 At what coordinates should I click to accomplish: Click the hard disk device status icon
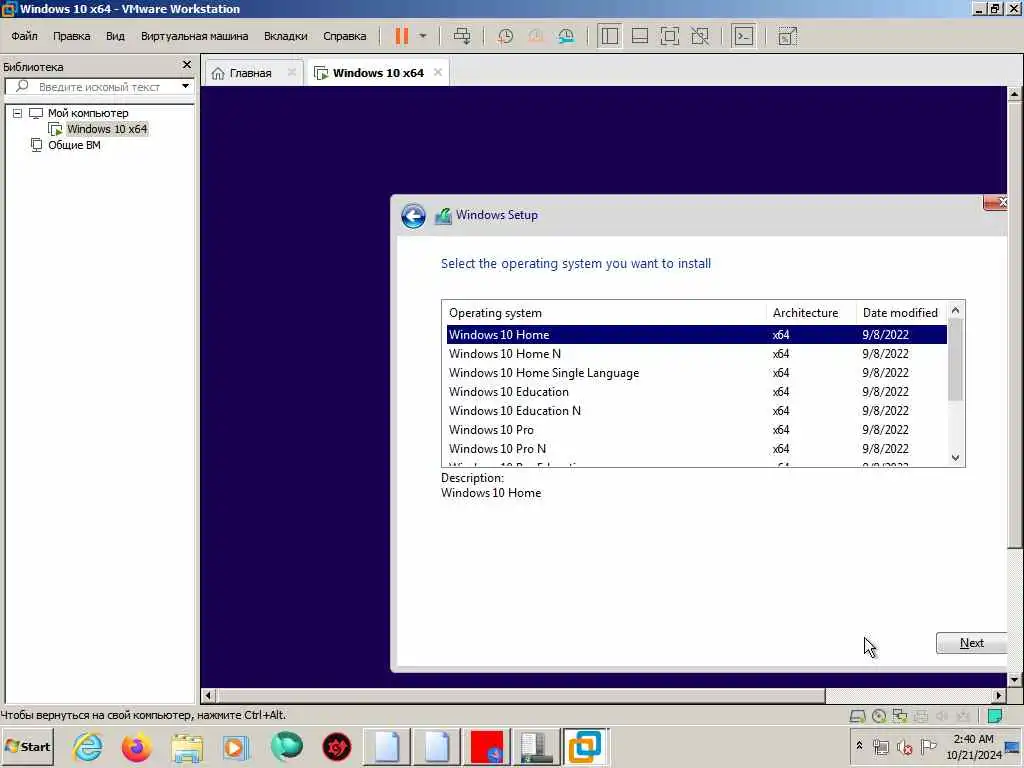click(857, 716)
